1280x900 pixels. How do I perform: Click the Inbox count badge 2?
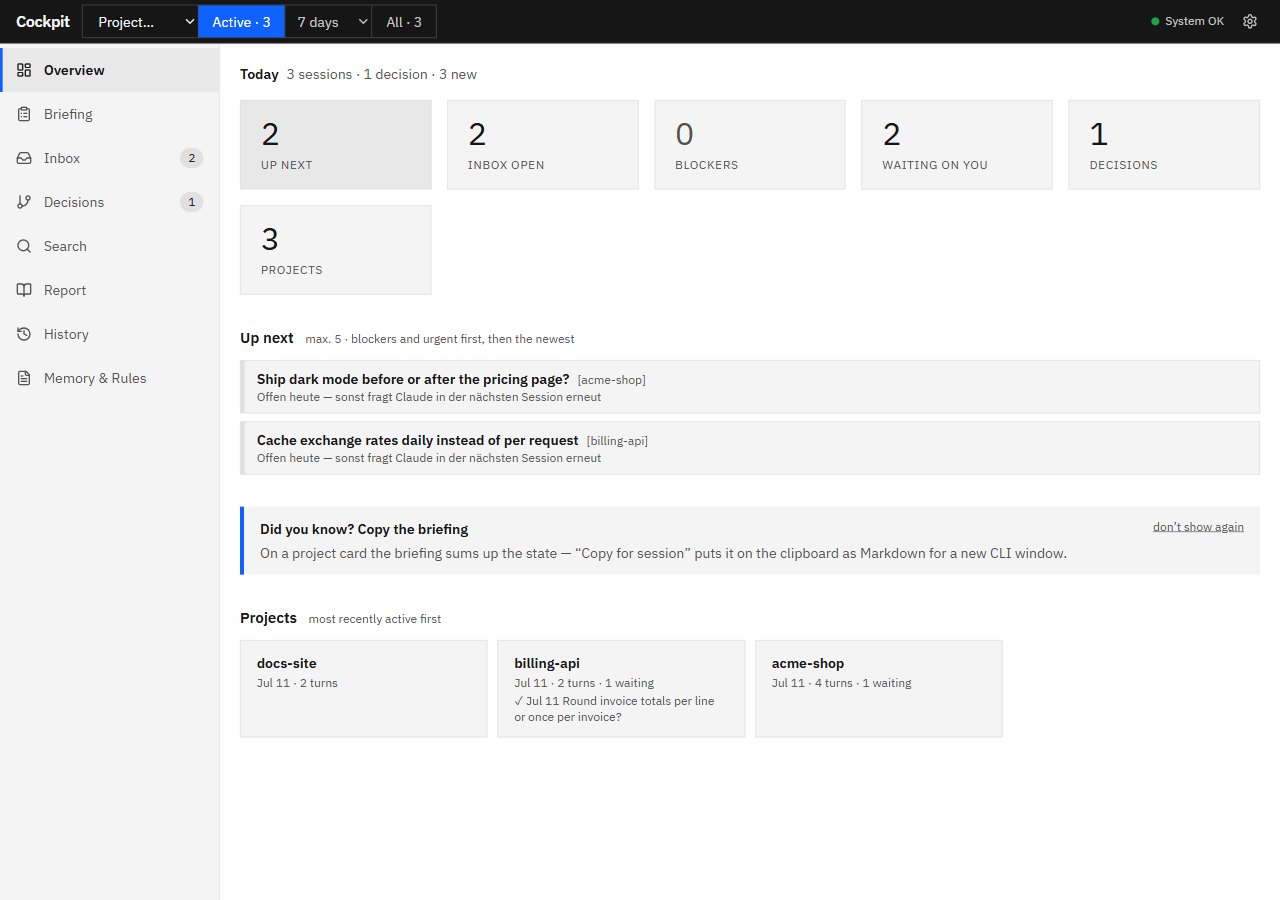click(x=191, y=158)
